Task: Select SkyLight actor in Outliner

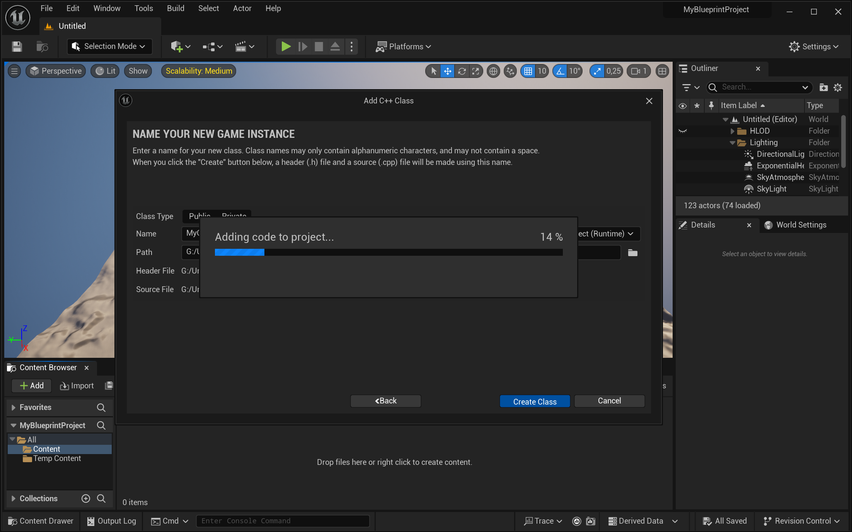Action: pos(771,189)
